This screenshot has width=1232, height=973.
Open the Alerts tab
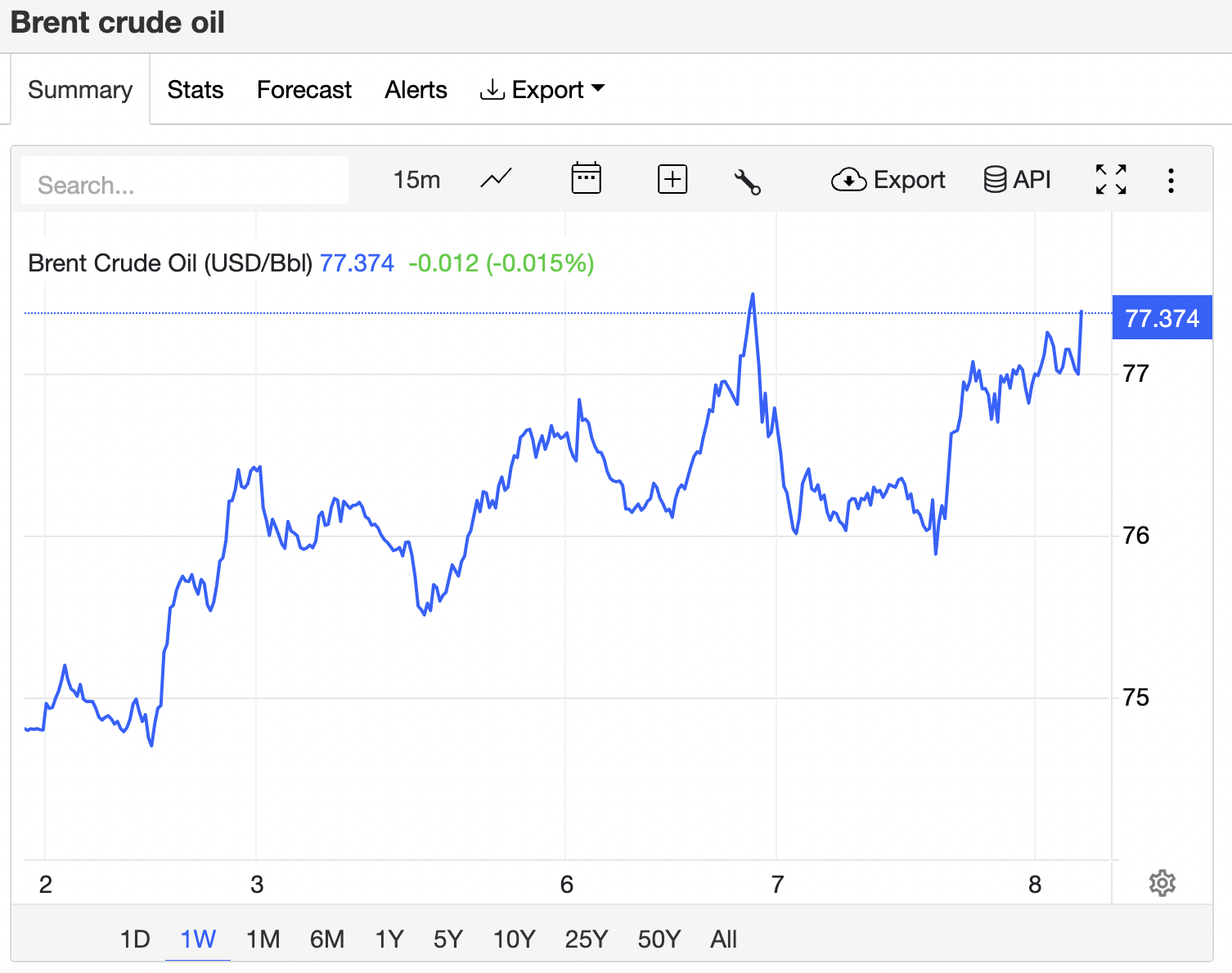pos(416,89)
